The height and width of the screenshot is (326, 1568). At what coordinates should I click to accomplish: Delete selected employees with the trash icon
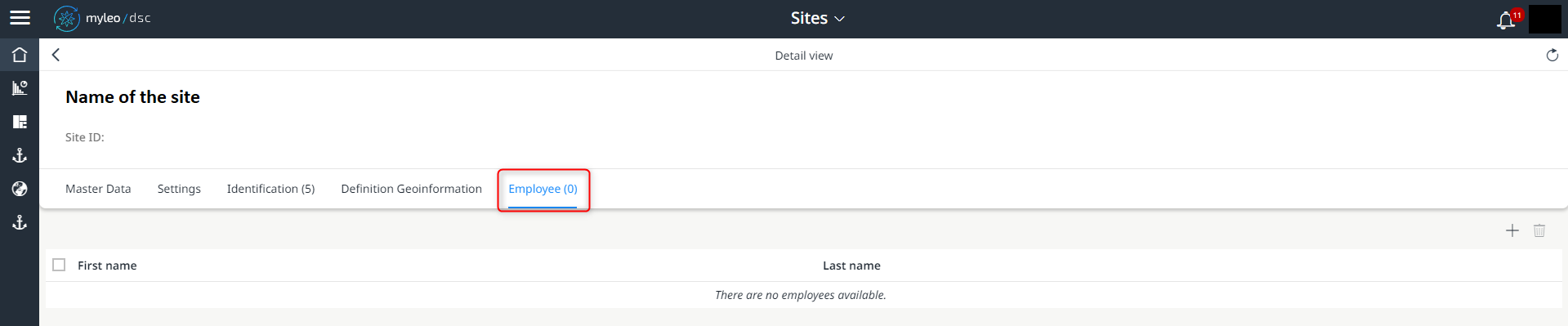click(1539, 230)
